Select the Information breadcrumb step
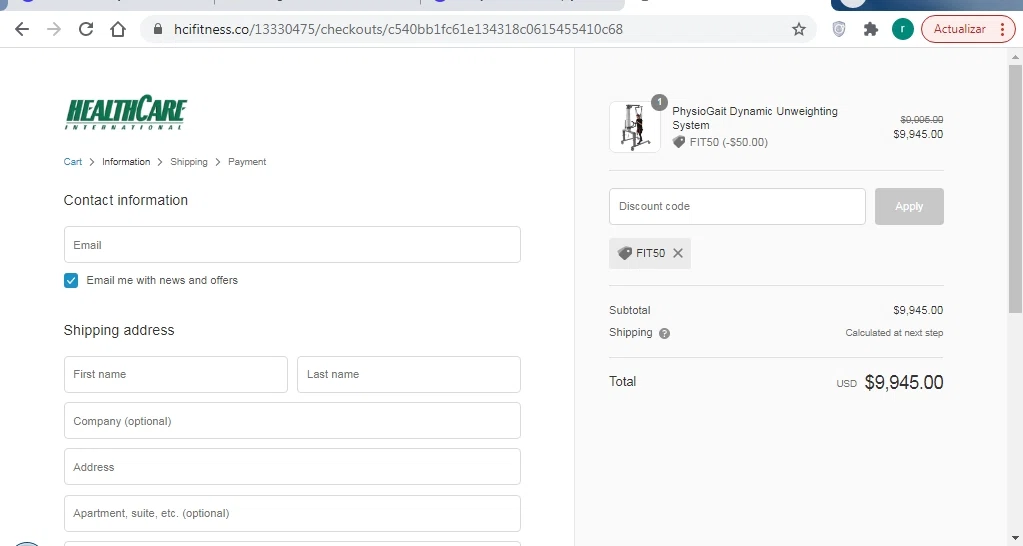 (x=126, y=162)
